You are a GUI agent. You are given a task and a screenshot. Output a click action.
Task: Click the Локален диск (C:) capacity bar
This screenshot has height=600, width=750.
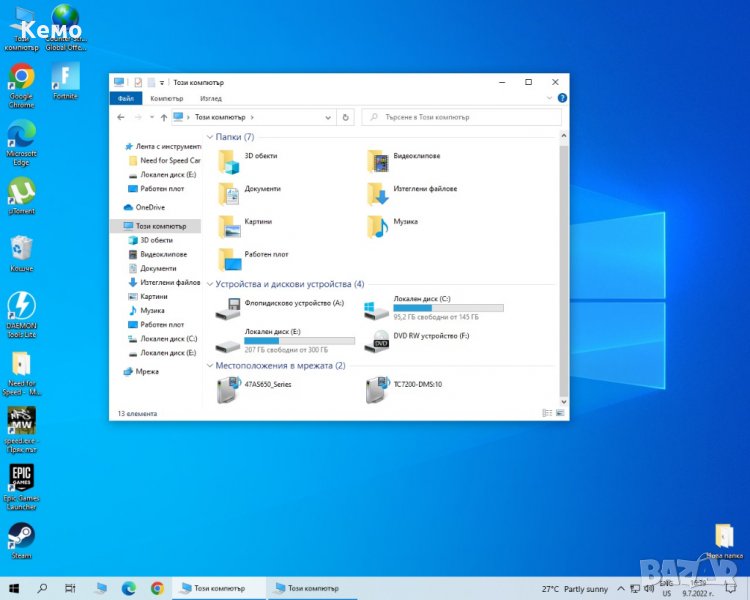coord(448,308)
